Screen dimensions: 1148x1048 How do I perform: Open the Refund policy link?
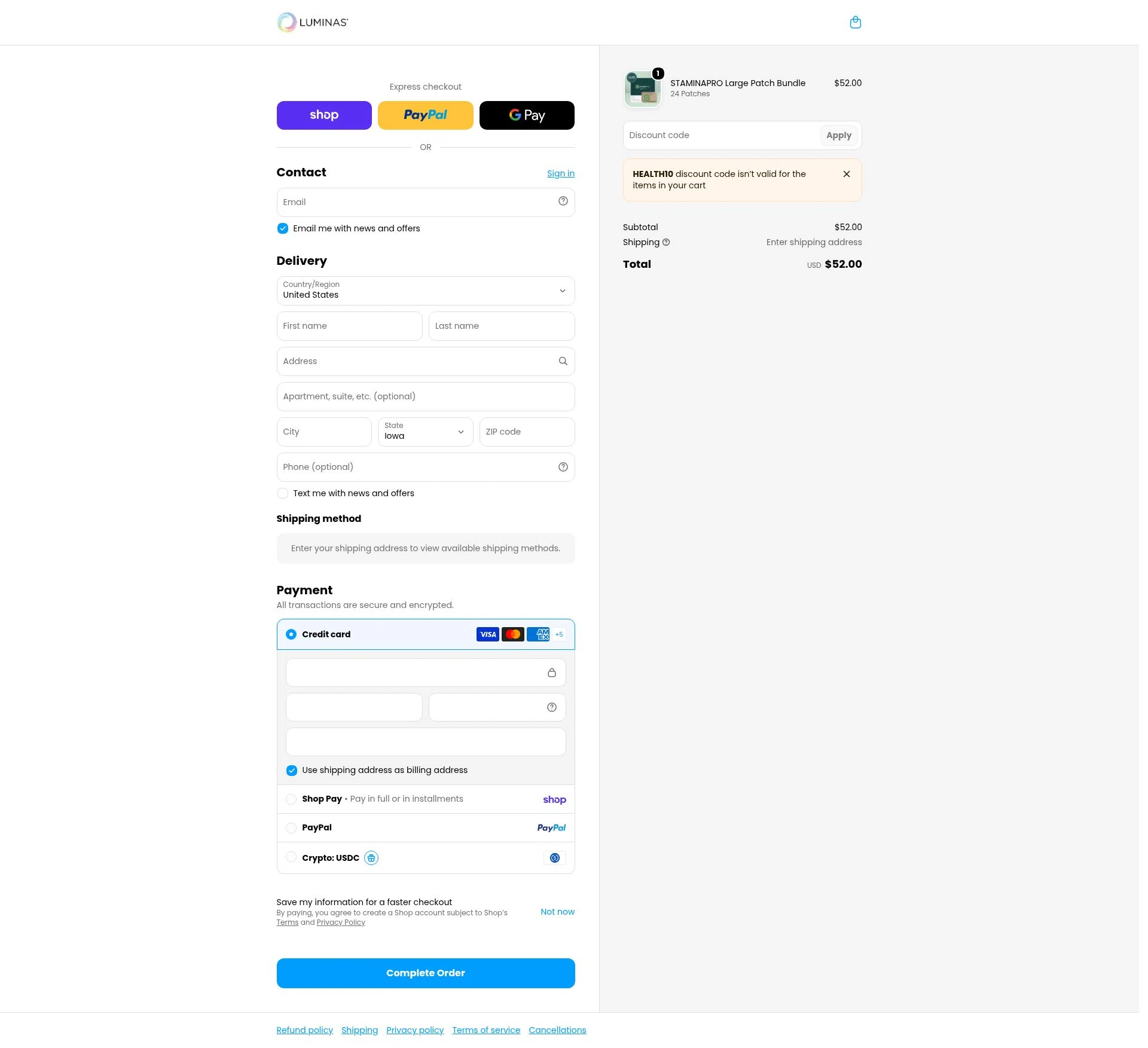tap(304, 1029)
